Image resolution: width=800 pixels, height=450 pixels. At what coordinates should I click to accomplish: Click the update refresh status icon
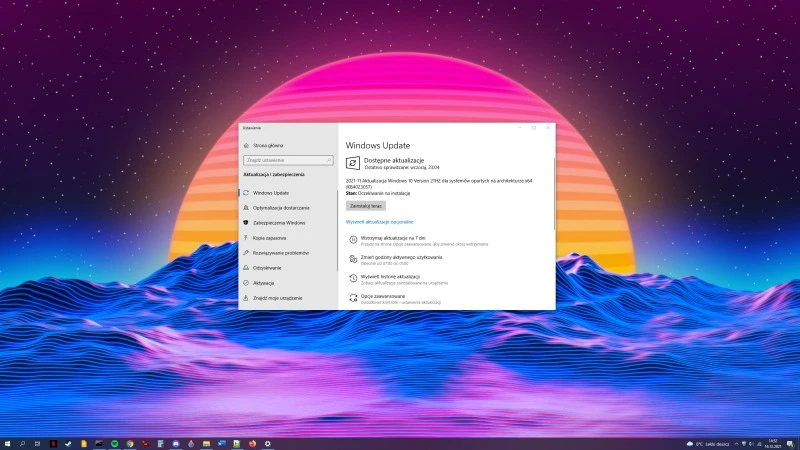pos(353,163)
